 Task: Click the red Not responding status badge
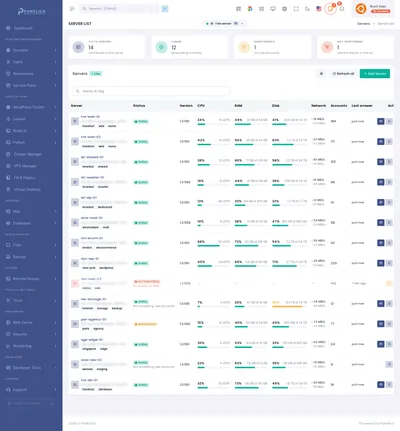[x=147, y=282]
